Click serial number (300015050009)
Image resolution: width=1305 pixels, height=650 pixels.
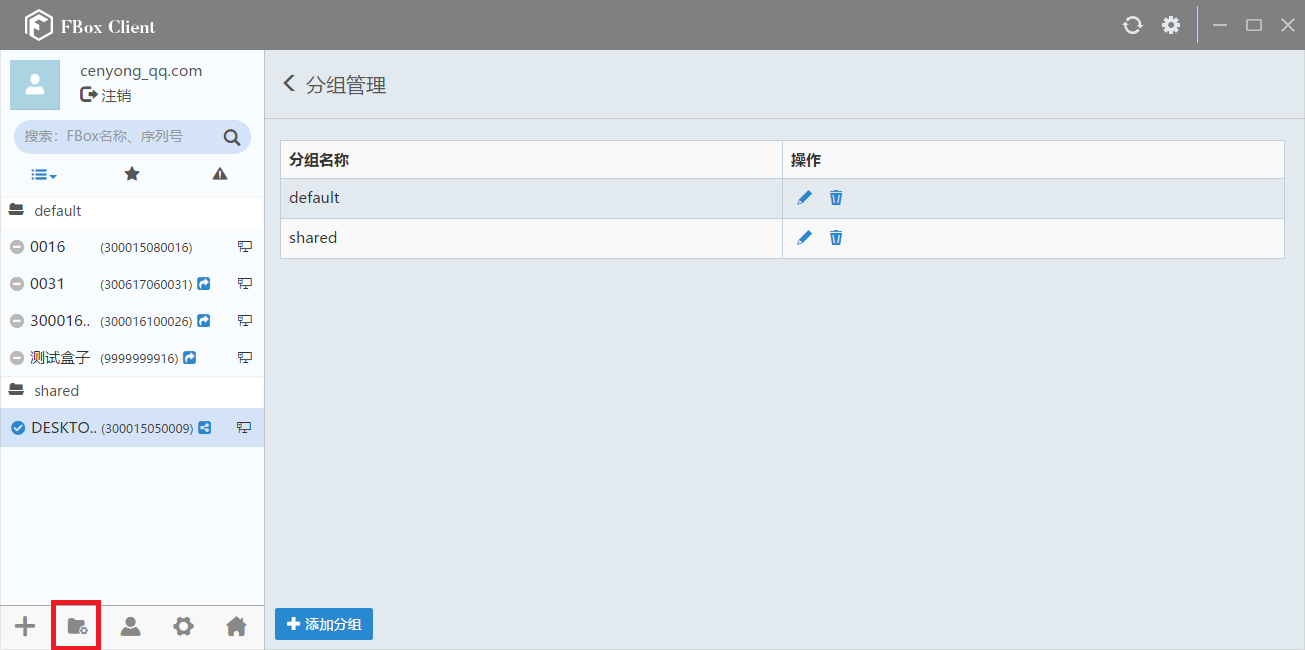147,428
